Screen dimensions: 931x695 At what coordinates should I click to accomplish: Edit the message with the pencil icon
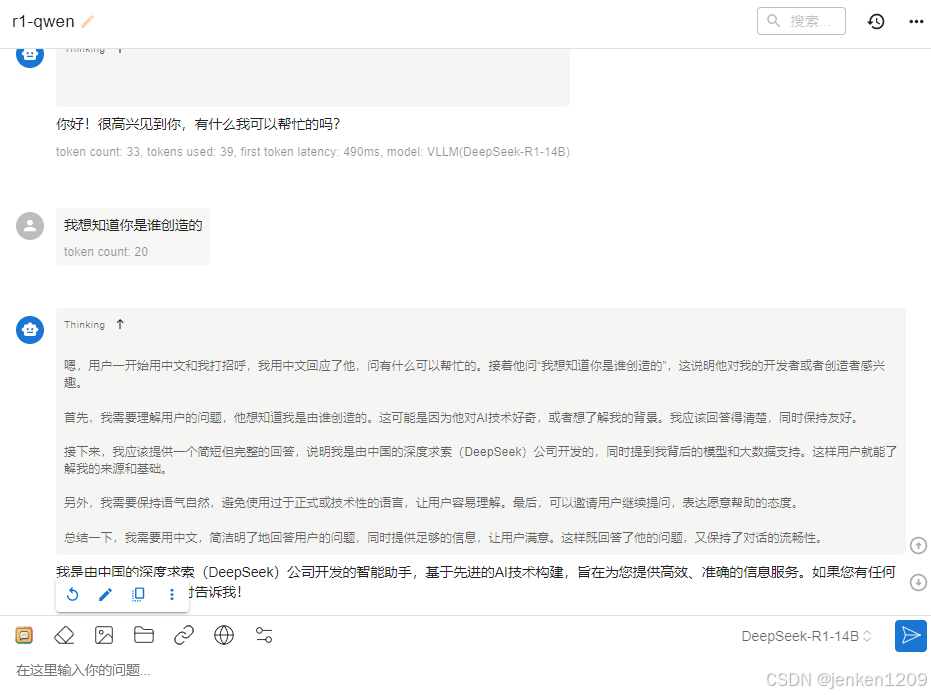105,594
